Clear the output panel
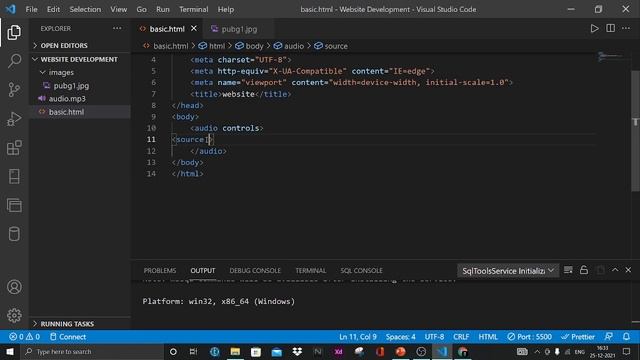The image size is (640, 360). point(568,270)
